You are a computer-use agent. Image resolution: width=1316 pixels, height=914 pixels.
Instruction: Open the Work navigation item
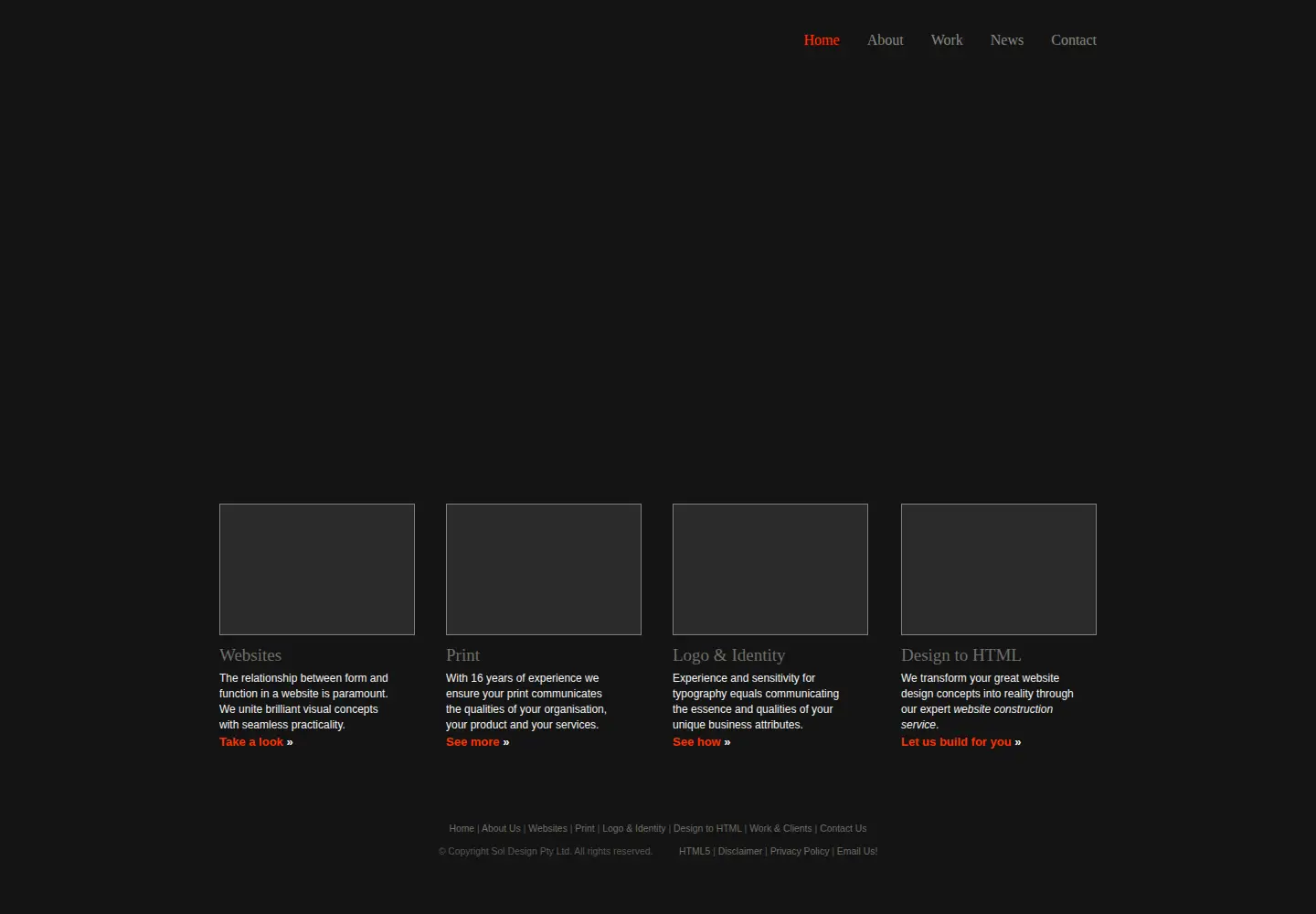946,40
